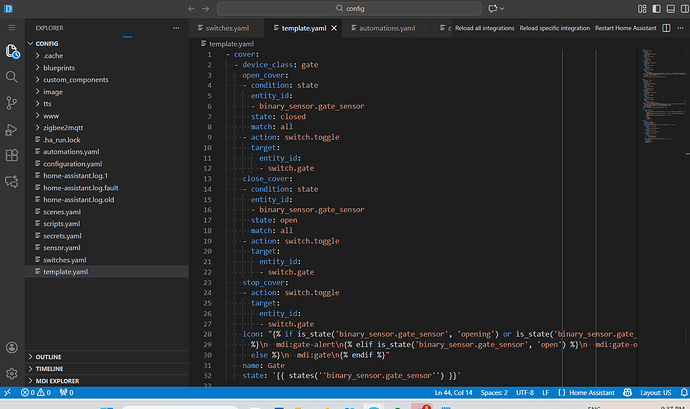Toggle bottom panel visibility
690x409 pixels.
[x=671, y=8]
